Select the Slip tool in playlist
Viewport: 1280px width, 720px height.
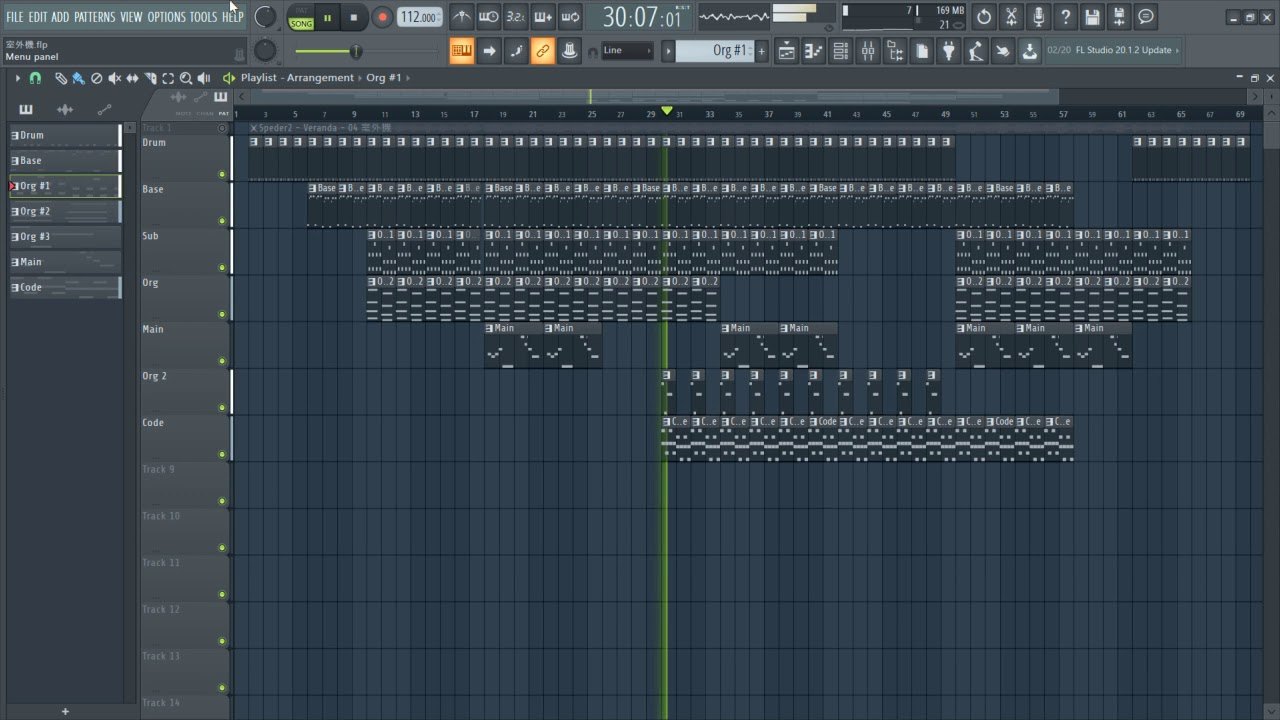click(x=132, y=78)
